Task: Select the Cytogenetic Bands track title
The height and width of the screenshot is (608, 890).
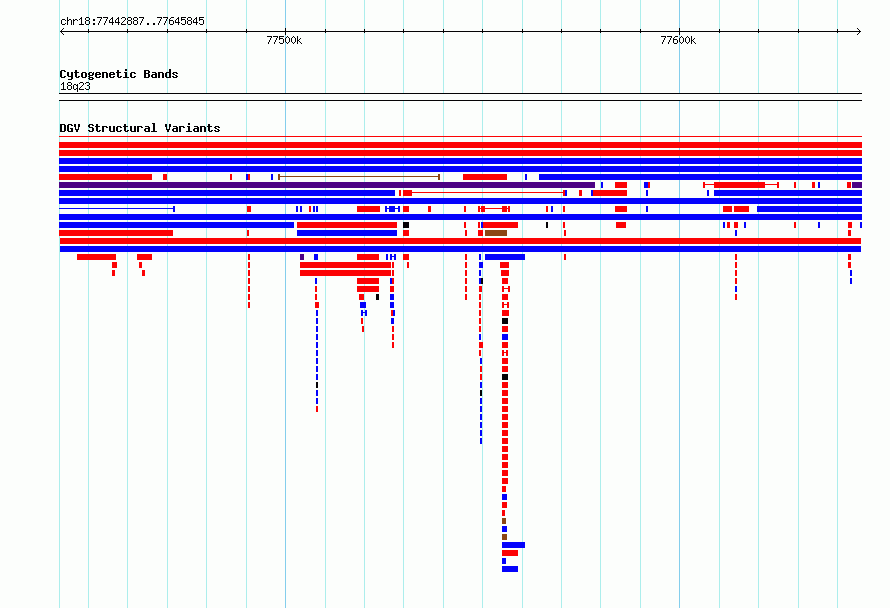Action: (119, 74)
